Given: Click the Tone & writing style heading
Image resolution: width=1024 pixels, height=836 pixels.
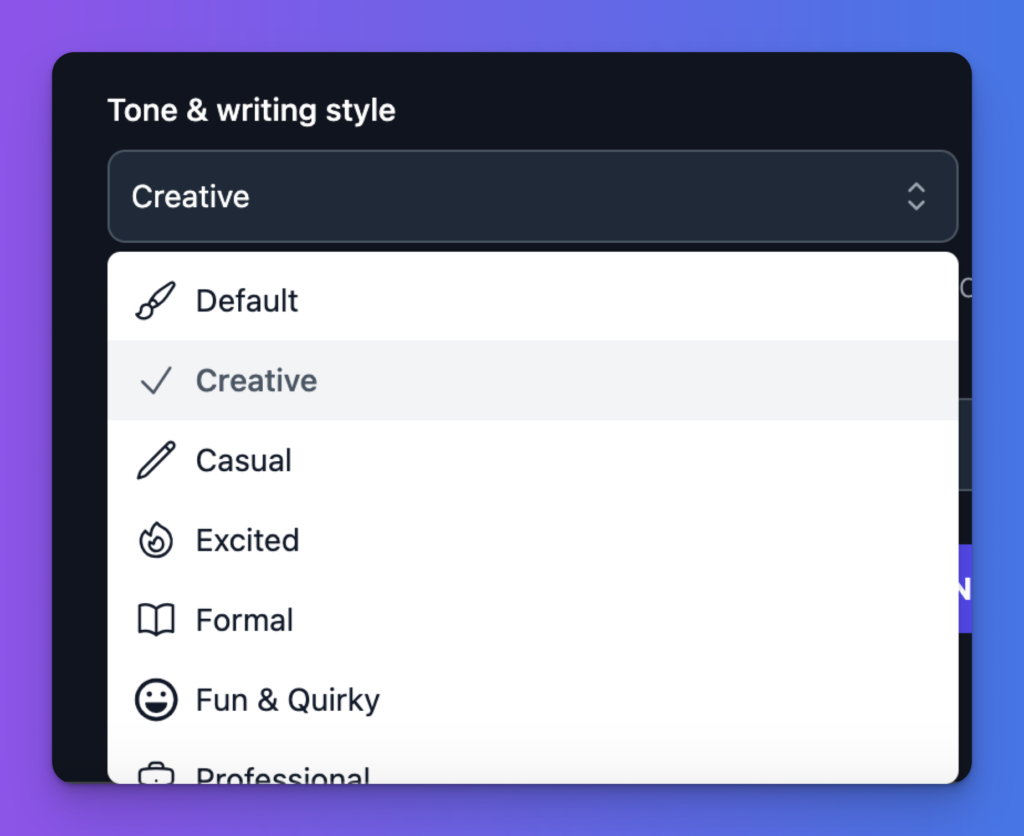Looking at the screenshot, I should 251,110.
